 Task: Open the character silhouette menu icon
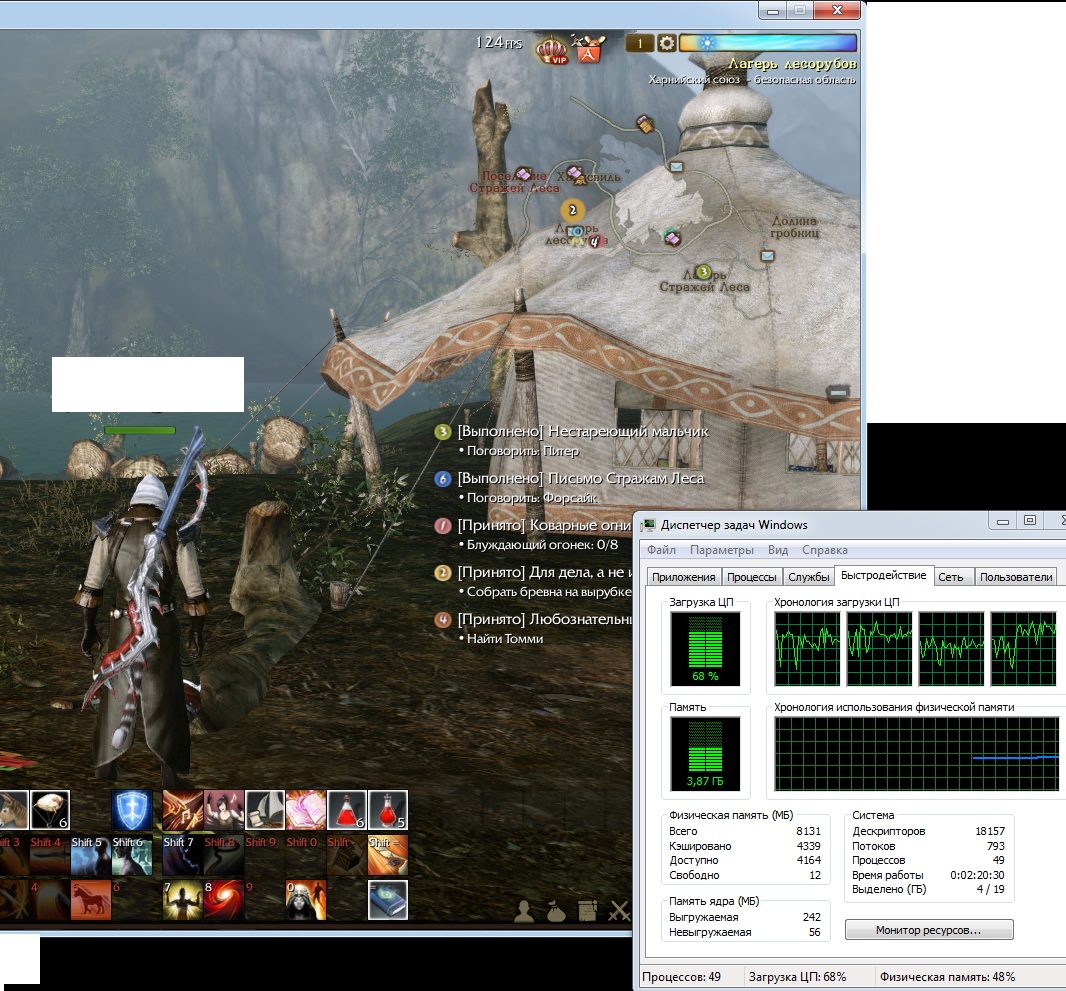[x=523, y=911]
